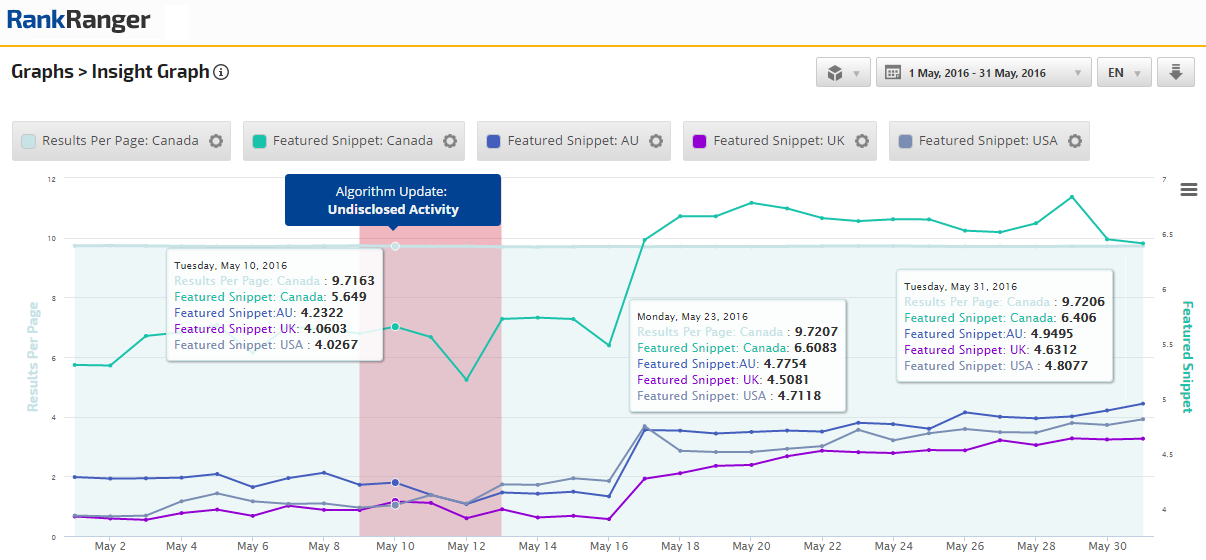Image resolution: width=1206 pixels, height=560 pixels.
Task: Click gear icon on Featured Snippet: AU
Action: (x=656, y=141)
